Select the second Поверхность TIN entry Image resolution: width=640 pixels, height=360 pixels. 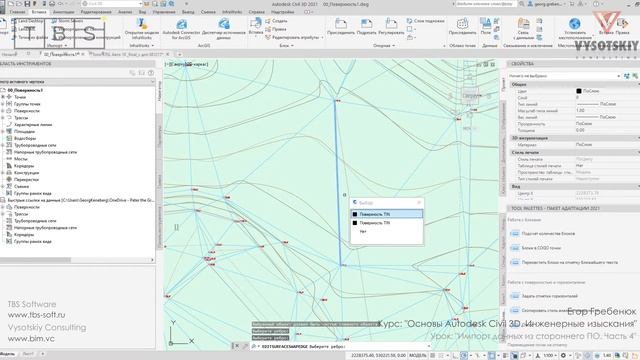387,223
